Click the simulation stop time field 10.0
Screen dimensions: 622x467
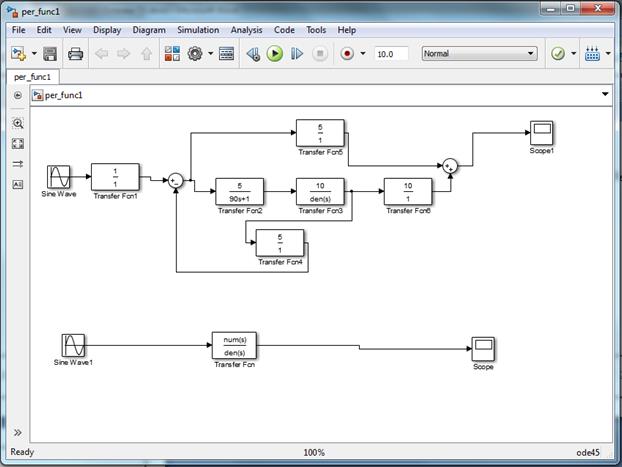click(391, 54)
